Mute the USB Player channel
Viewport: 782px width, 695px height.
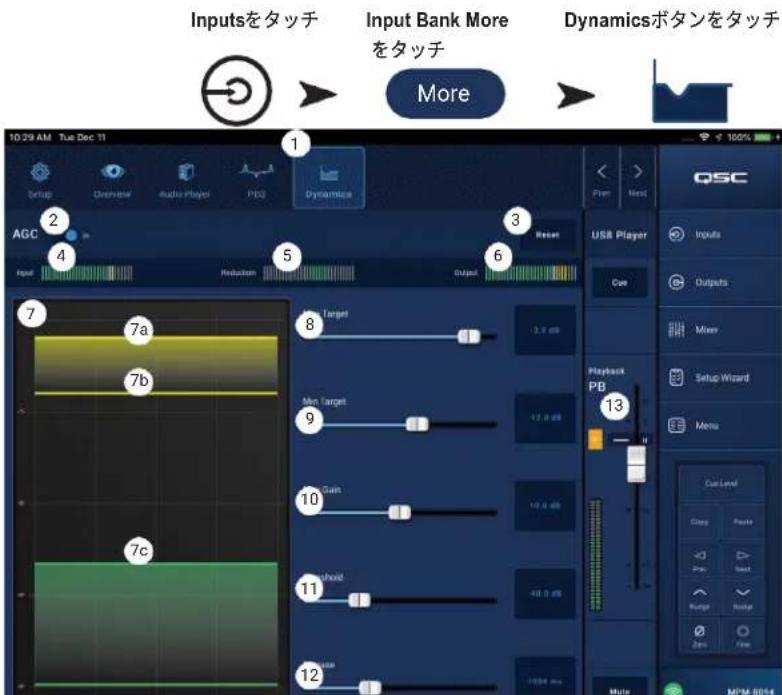619,688
